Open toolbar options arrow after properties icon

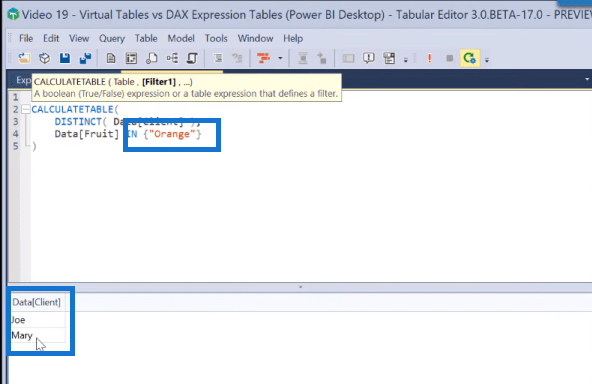(405, 60)
